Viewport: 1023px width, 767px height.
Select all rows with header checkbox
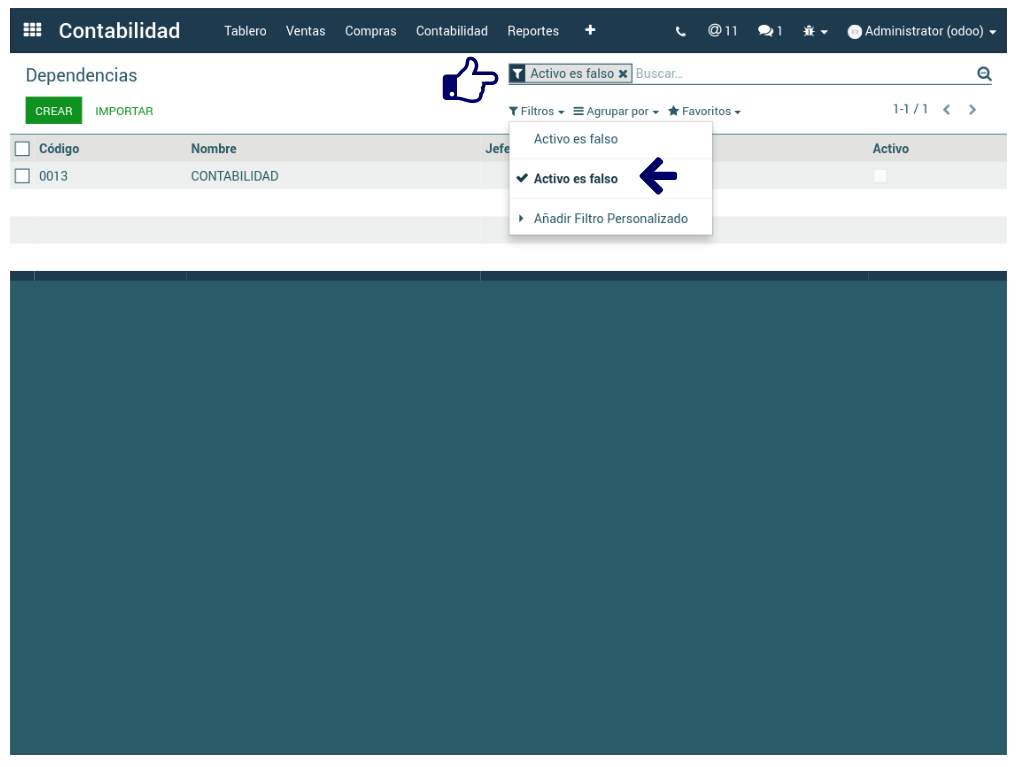[22, 149]
